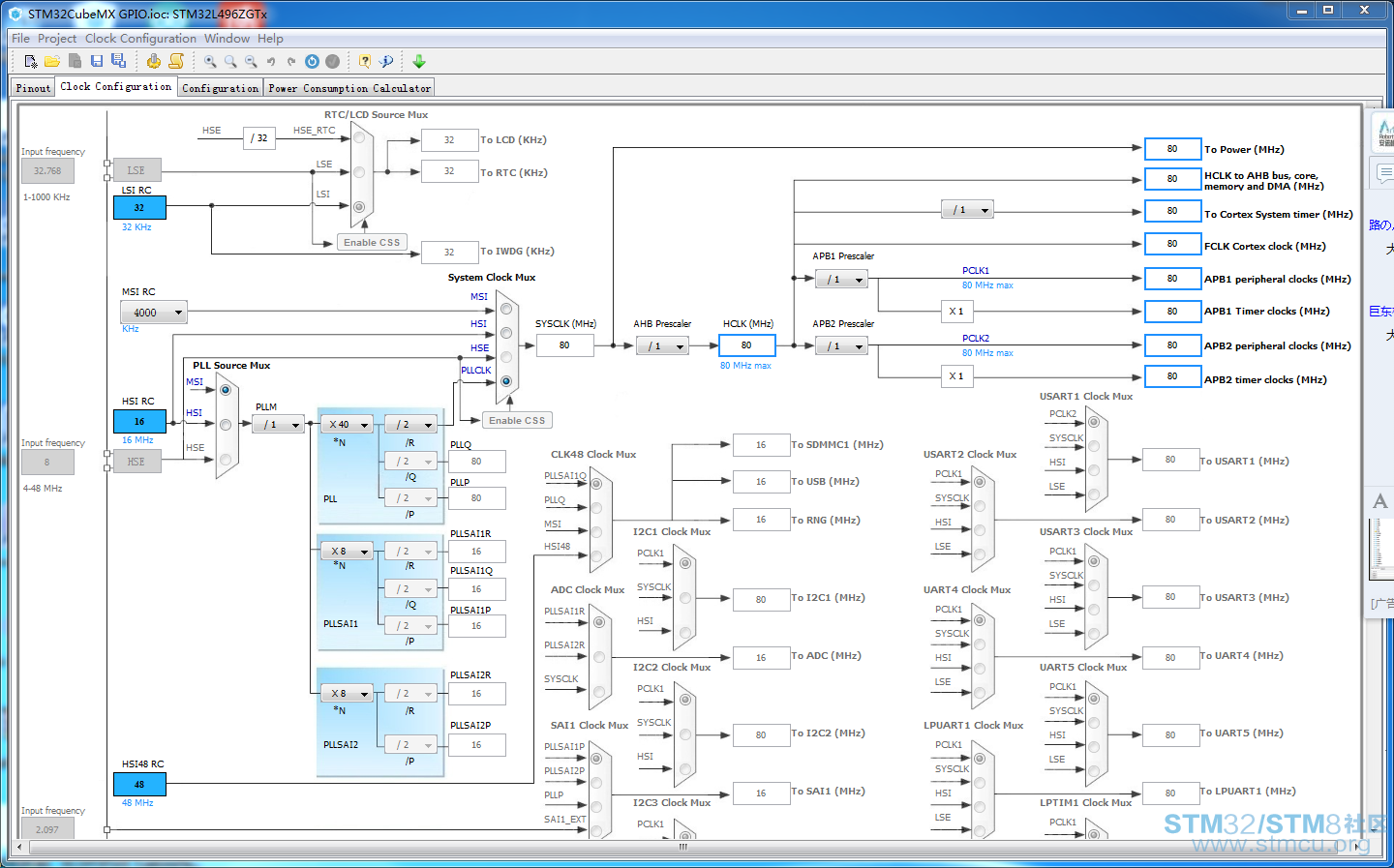Click the About info bubble icon
This screenshot has width=1394, height=868.
(x=386, y=61)
